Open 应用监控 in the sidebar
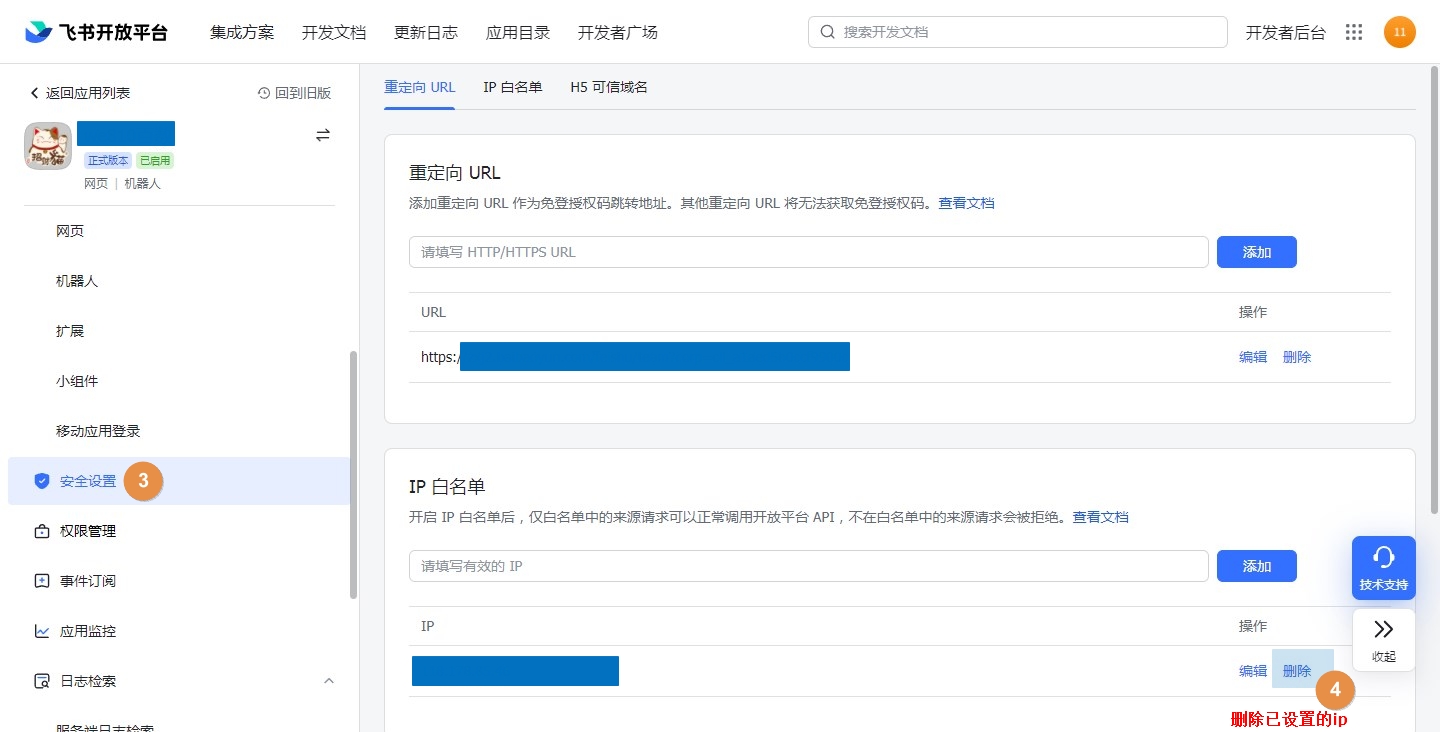1440x732 pixels. tap(88, 631)
